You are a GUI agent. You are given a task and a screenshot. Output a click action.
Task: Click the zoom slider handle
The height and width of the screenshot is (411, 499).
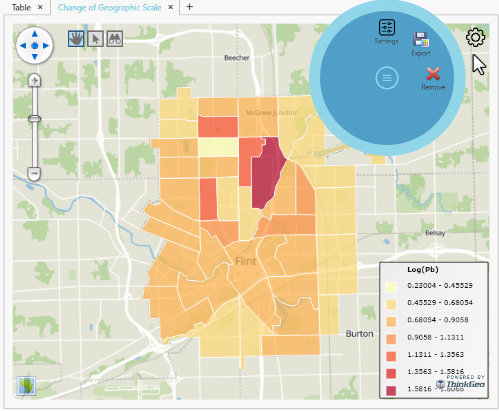pyautogui.click(x=34, y=119)
